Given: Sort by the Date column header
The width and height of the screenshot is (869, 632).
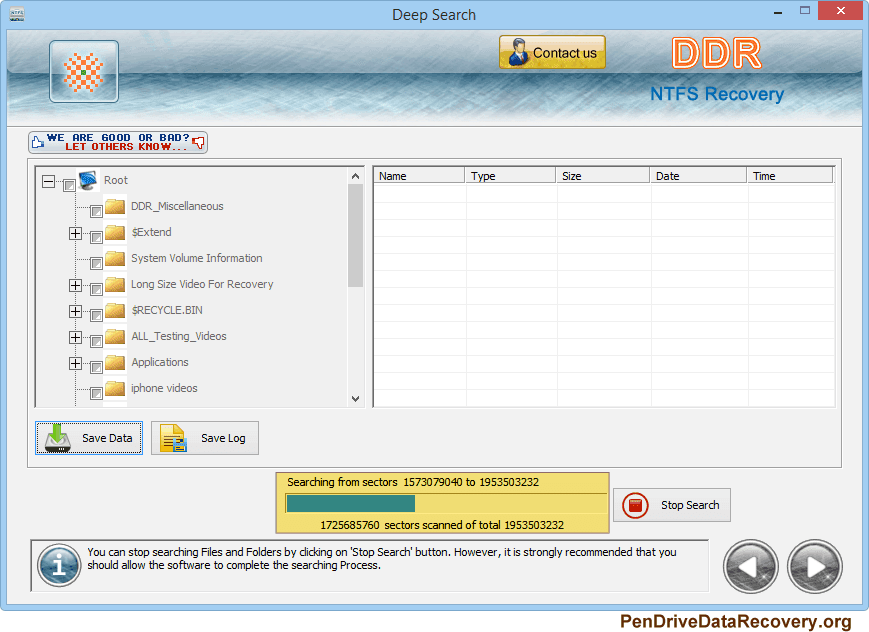Looking at the screenshot, I should tap(698, 176).
